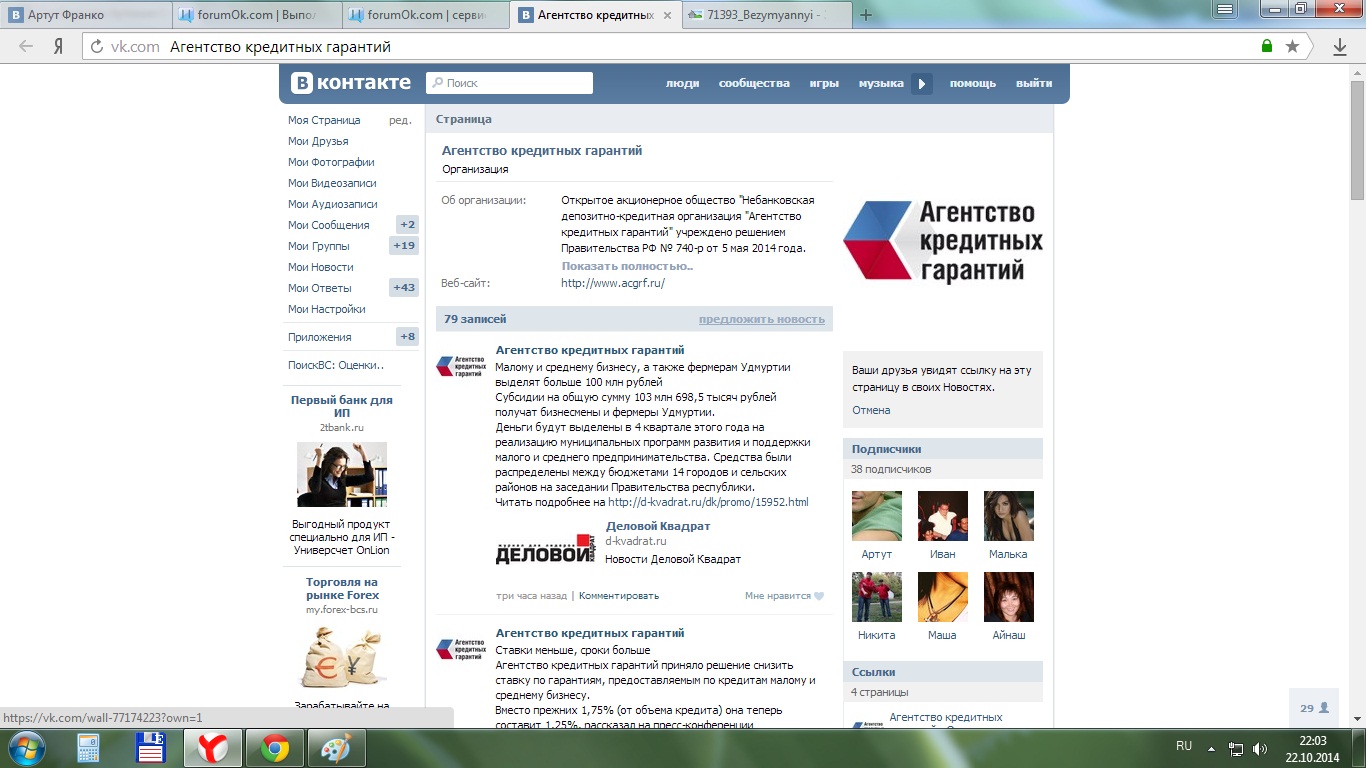
Task: Click the VK search field "Поиск"
Action: click(510, 83)
